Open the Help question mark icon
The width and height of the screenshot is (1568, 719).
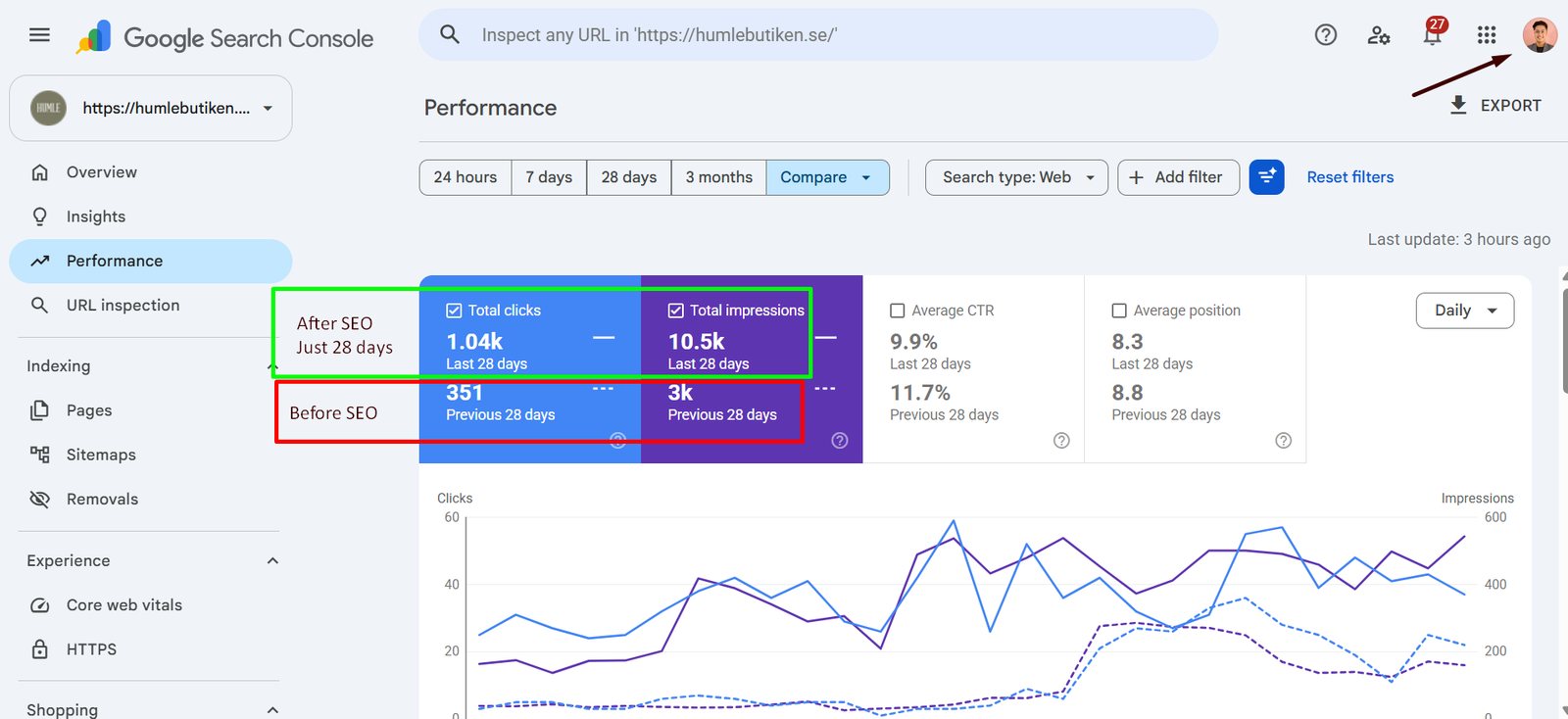tap(1326, 35)
